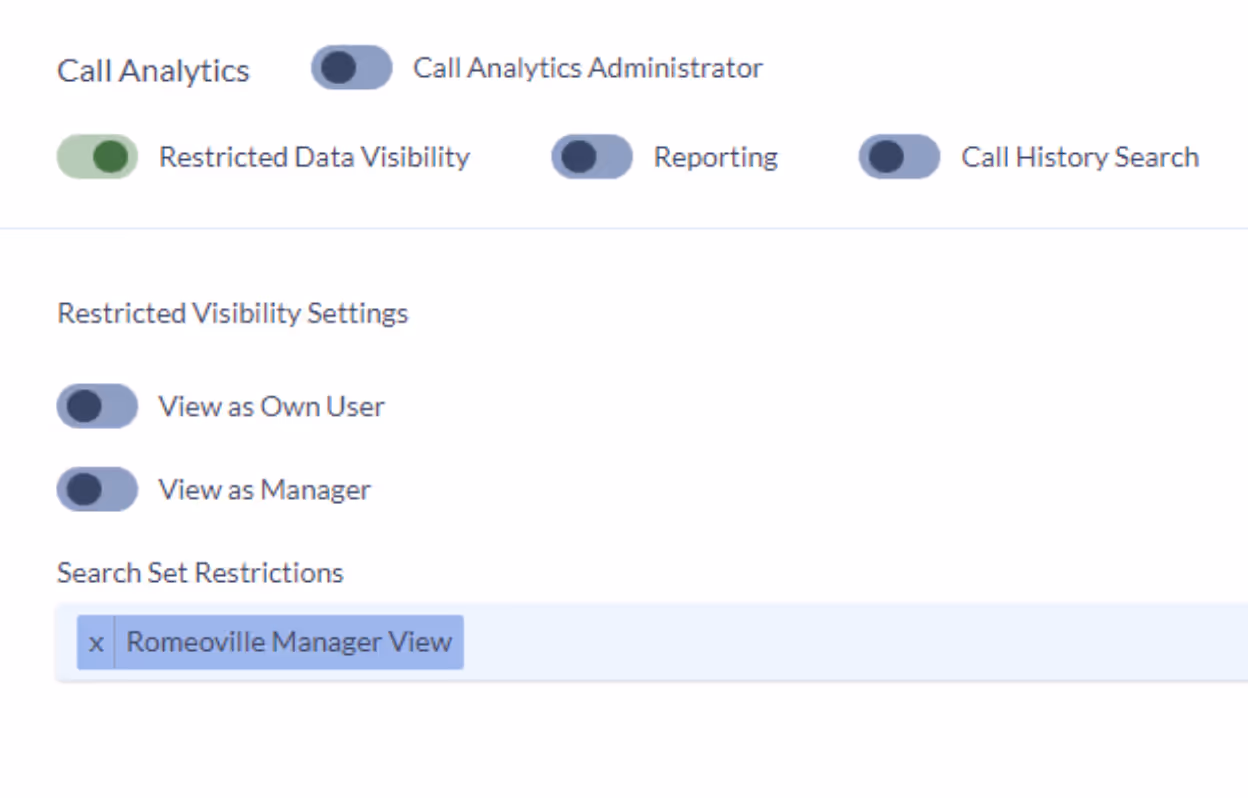
Task: Select the Romeoville Manager View tag
Action: pos(290,642)
